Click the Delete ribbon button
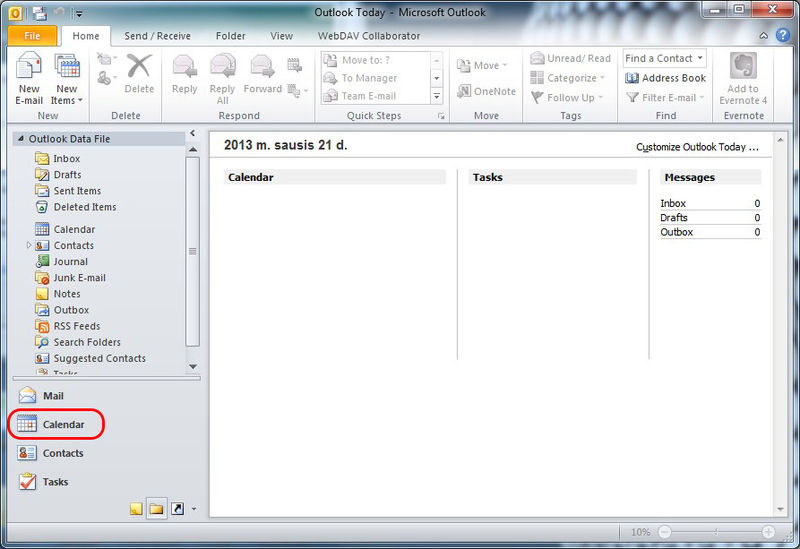Viewport: 800px width, 549px height. pos(139,74)
